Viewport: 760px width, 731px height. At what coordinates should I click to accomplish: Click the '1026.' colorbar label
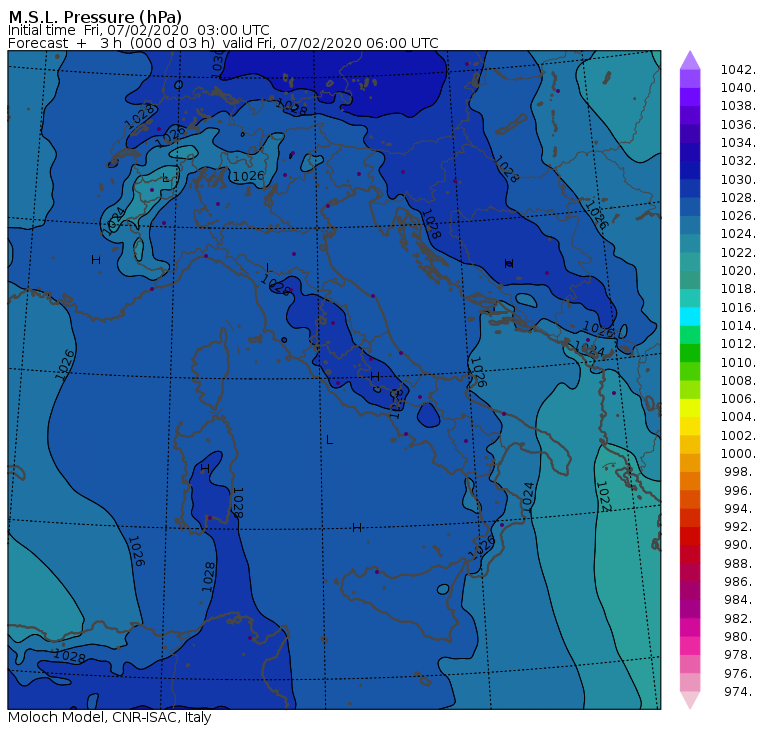(x=738, y=216)
